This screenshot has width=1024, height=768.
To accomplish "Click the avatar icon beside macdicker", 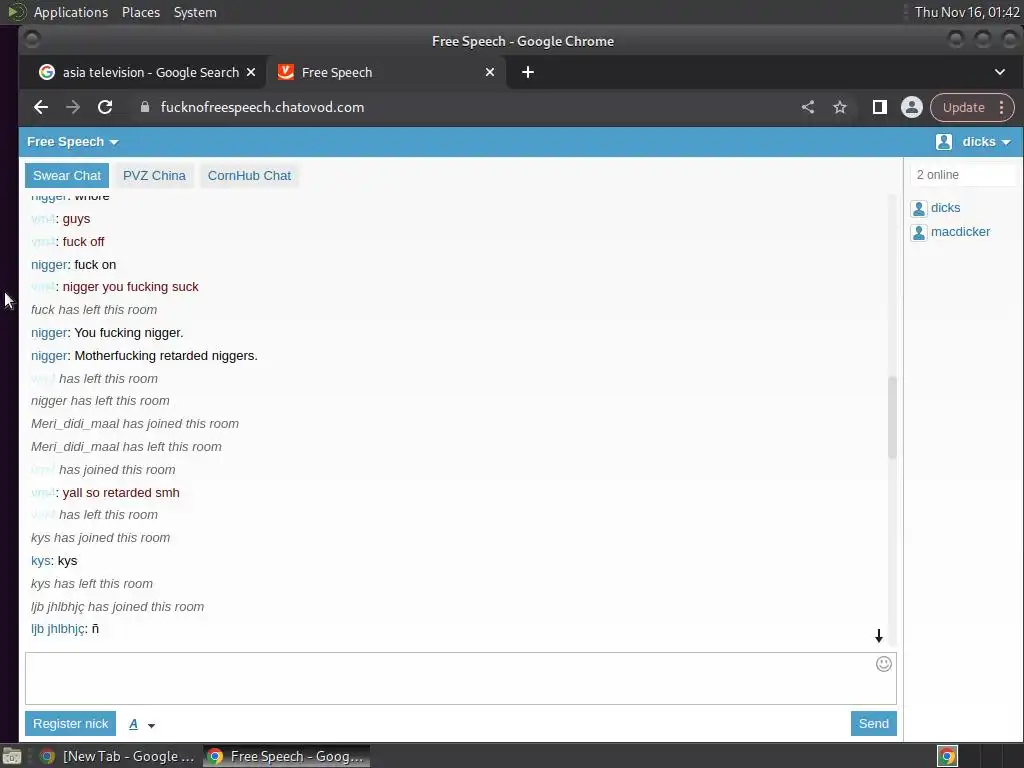I will point(919,232).
